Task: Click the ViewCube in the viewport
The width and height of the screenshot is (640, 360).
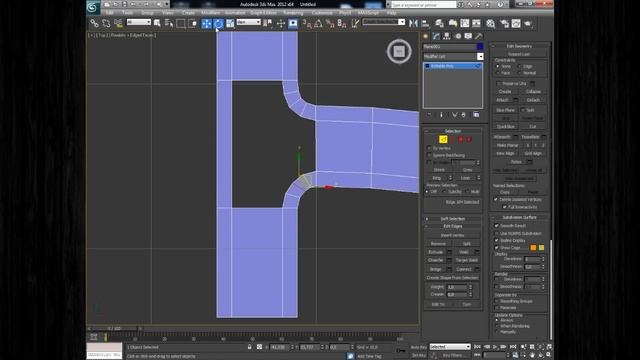Action: pyautogui.click(x=399, y=51)
